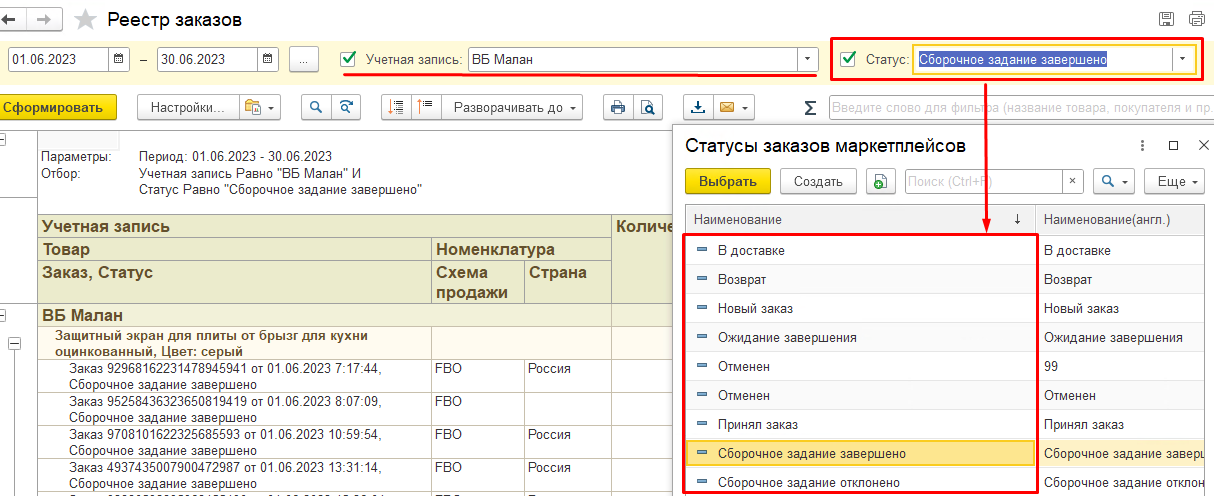Open calendar for end date 30.06.2023

point(268,59)
